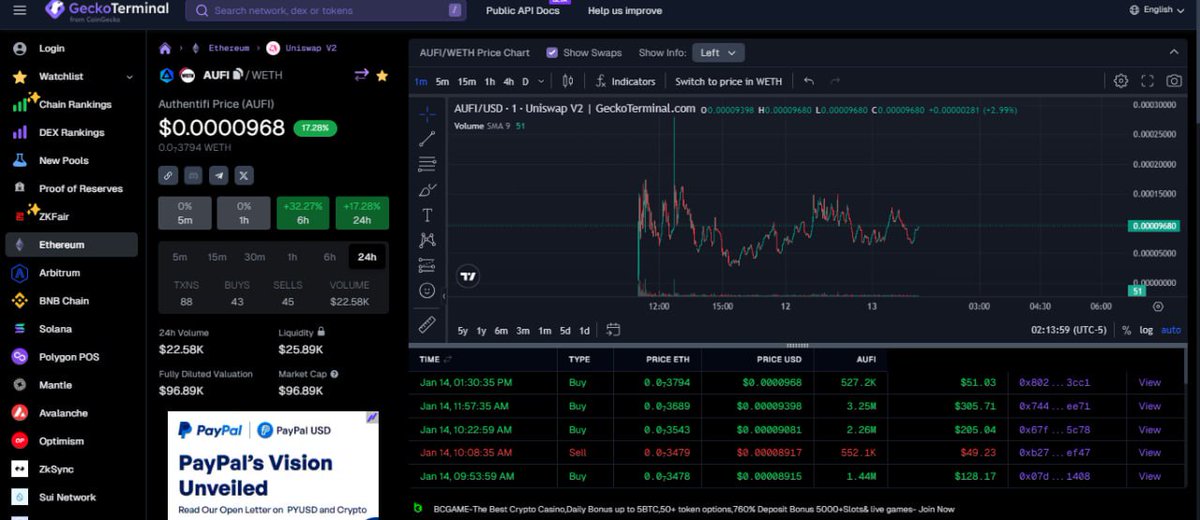Set chart range to 6m

[x=501, y=330]
